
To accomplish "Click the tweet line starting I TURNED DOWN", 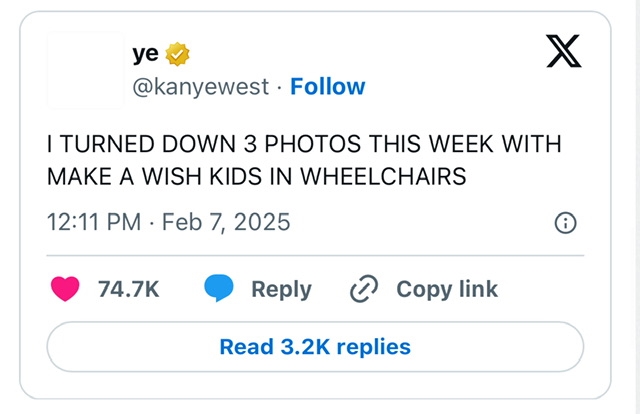I will (304, 144).
